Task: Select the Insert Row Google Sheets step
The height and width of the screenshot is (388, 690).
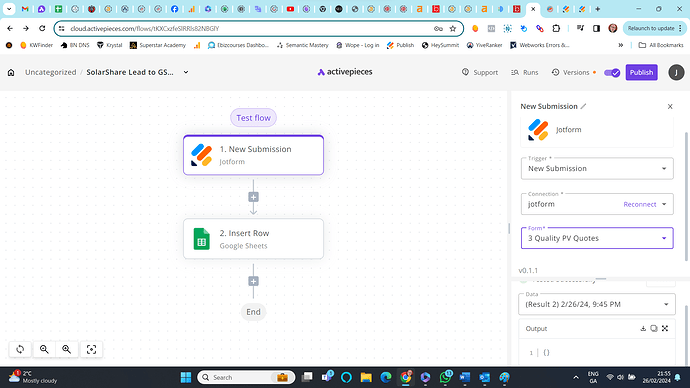Action: tap(253, 239)
